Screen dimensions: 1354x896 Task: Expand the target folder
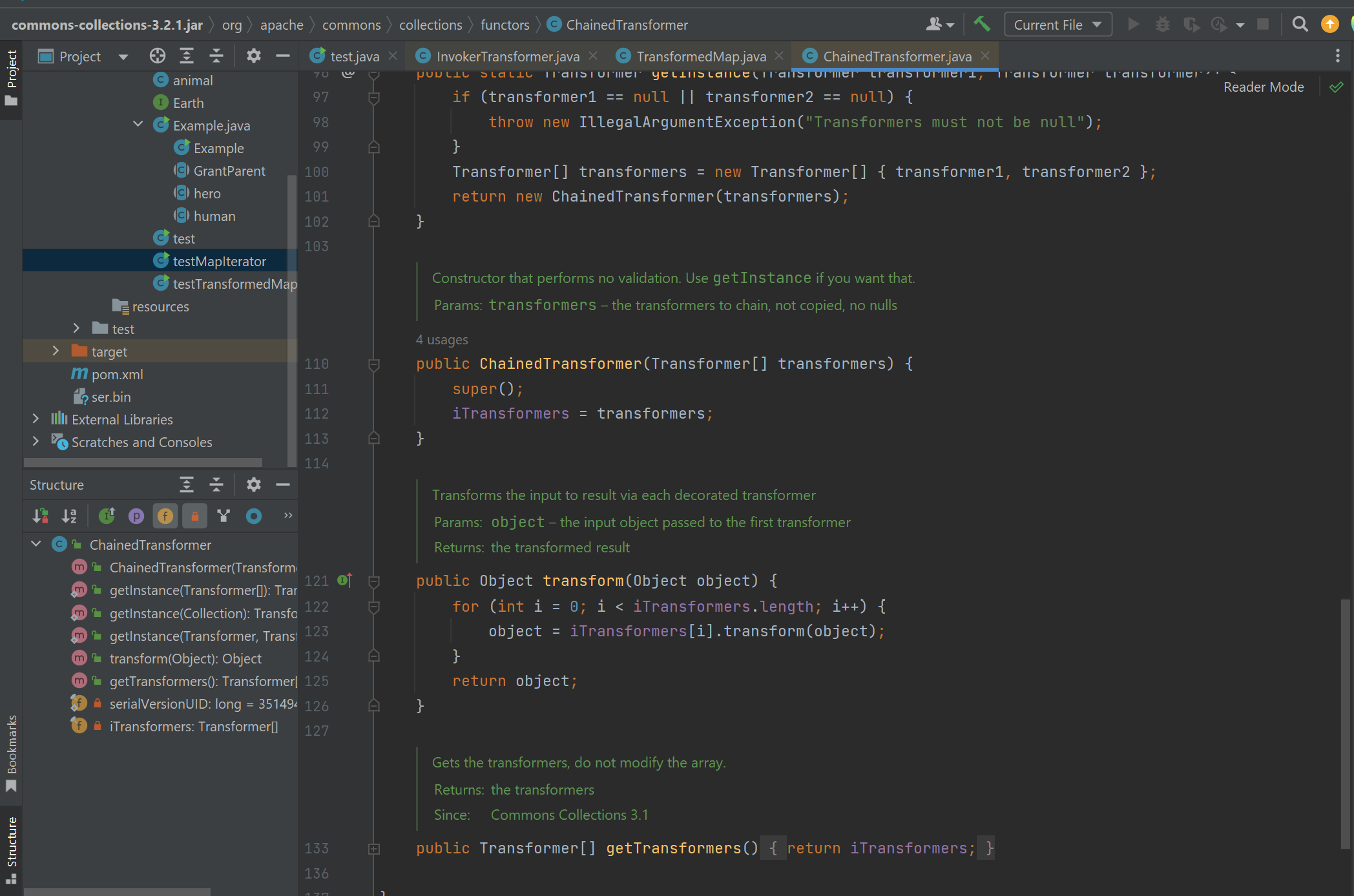56,351
